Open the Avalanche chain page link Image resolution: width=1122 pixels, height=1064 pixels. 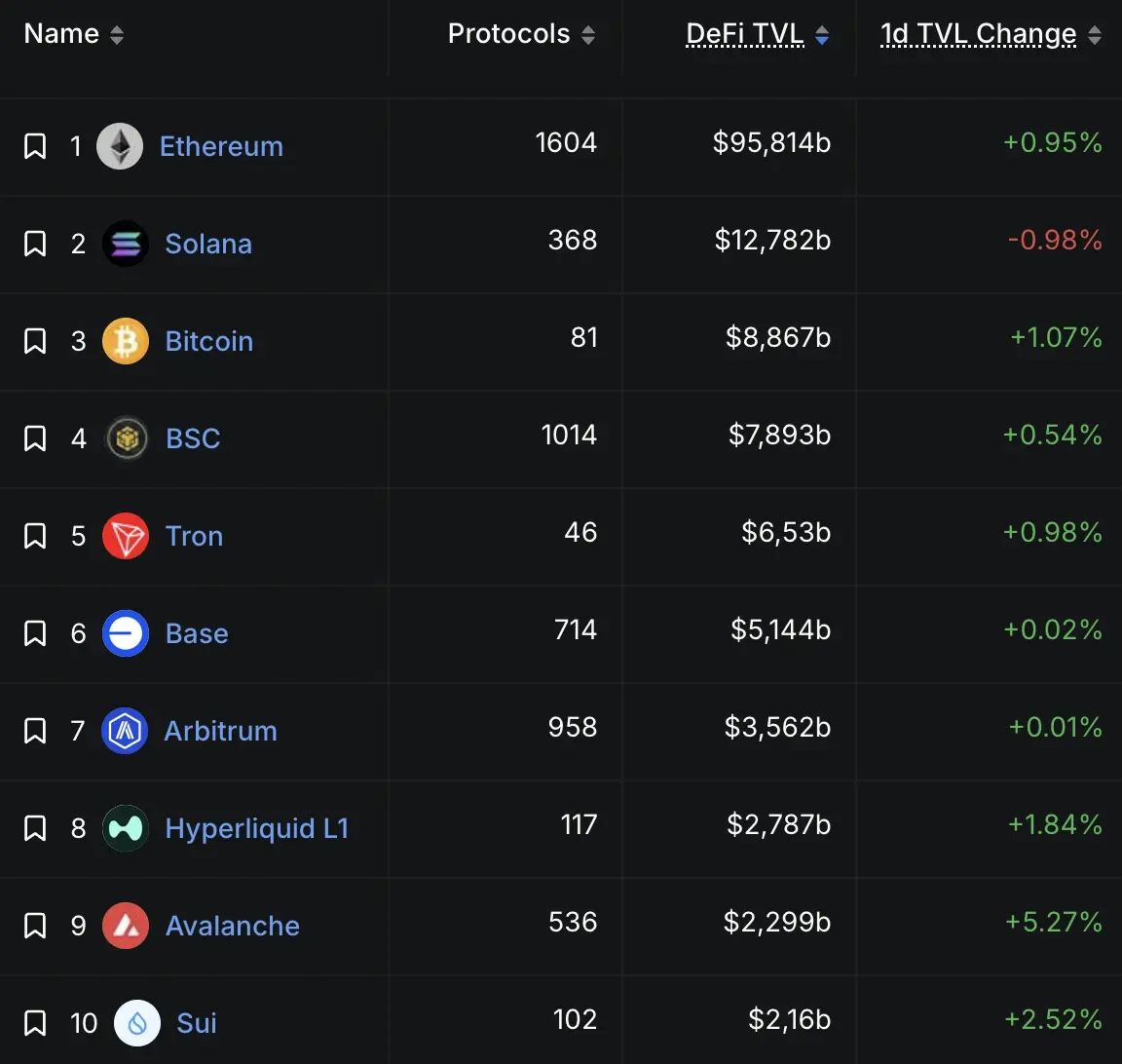(x=233, y=926)
